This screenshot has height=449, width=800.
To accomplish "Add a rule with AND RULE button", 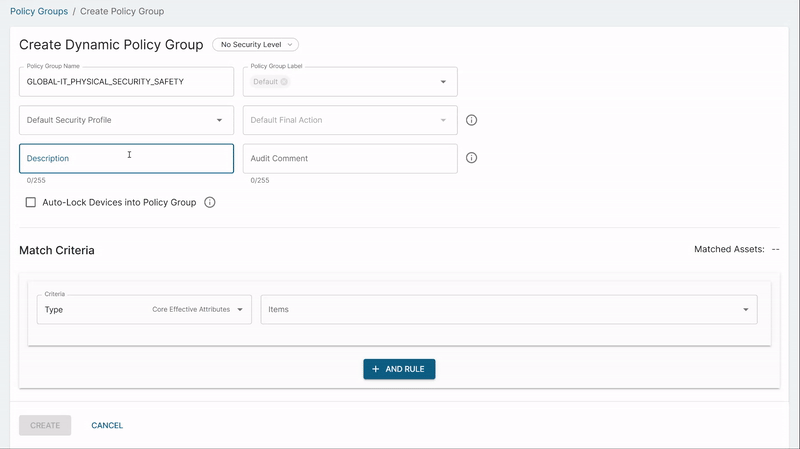I will tap(399, 369).
